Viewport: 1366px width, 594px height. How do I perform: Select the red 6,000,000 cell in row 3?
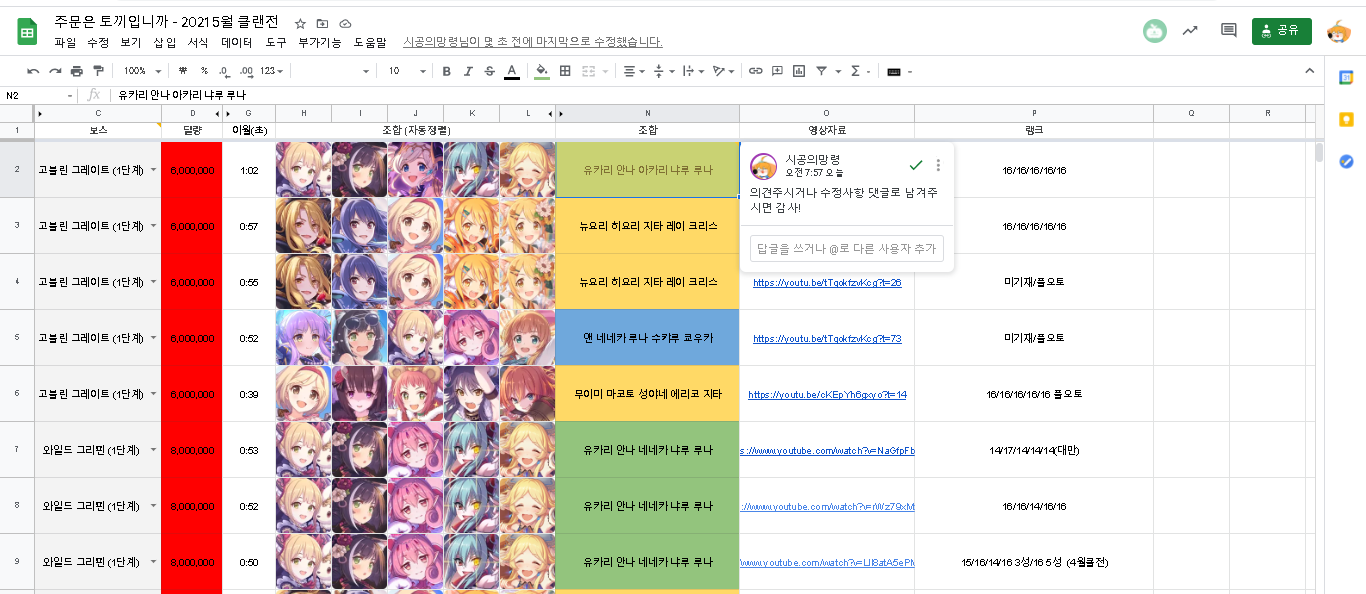point(191,226)
